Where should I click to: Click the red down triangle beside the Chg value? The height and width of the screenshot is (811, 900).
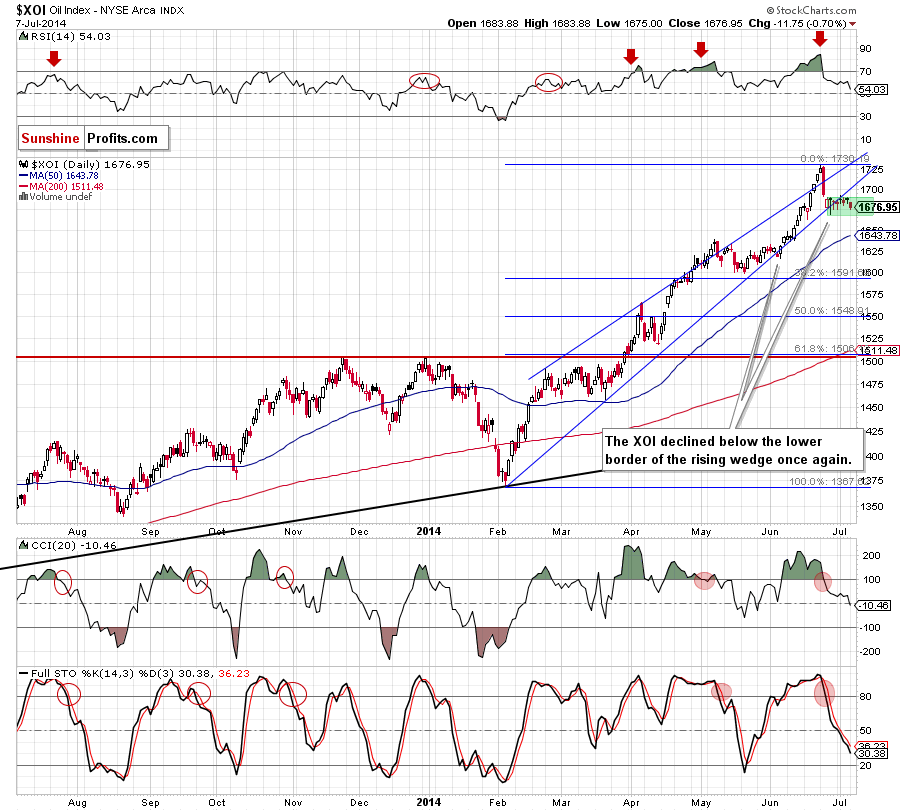tap(852, 24)
